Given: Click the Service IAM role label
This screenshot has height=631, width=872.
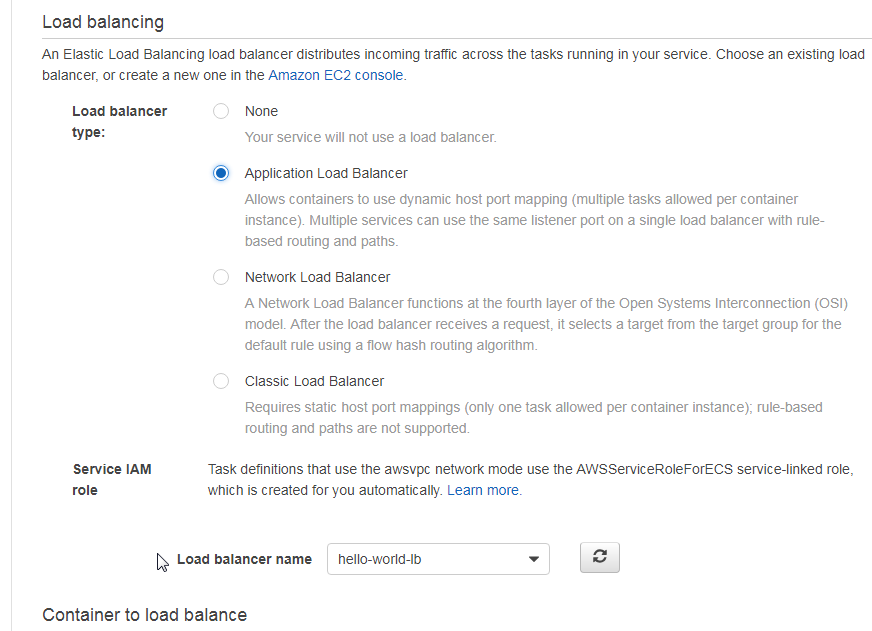Looking at the screenshot, I should click(x=112, y=480).
